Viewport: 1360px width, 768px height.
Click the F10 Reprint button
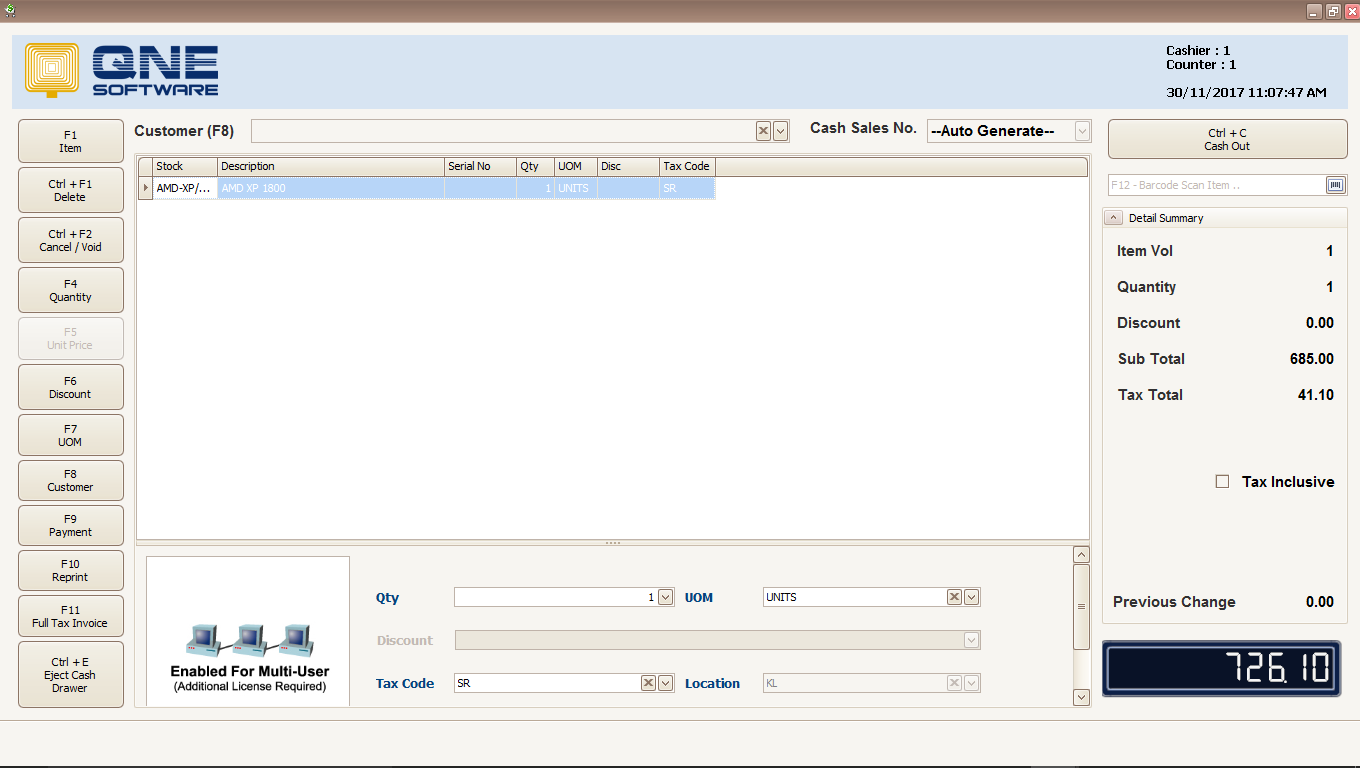70,570
